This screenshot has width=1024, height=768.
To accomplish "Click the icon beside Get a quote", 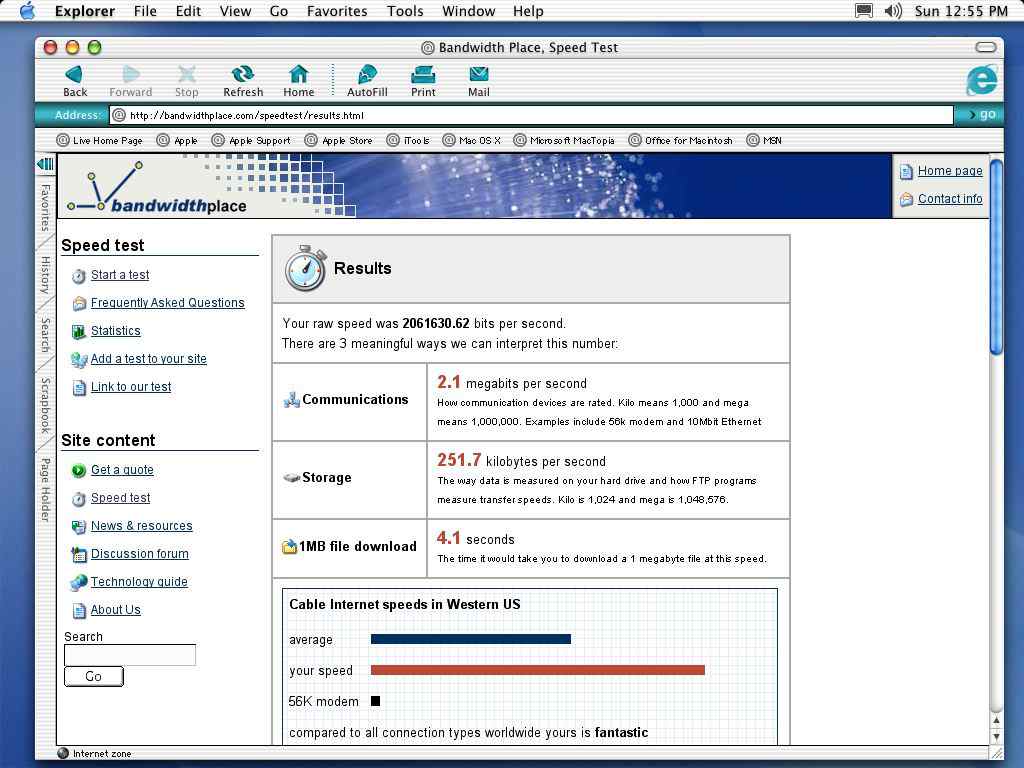I will [x=78, y=470].
